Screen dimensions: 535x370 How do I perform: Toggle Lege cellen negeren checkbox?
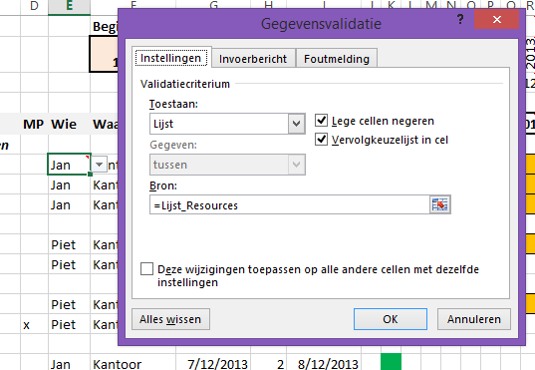[x=321, y=120]
